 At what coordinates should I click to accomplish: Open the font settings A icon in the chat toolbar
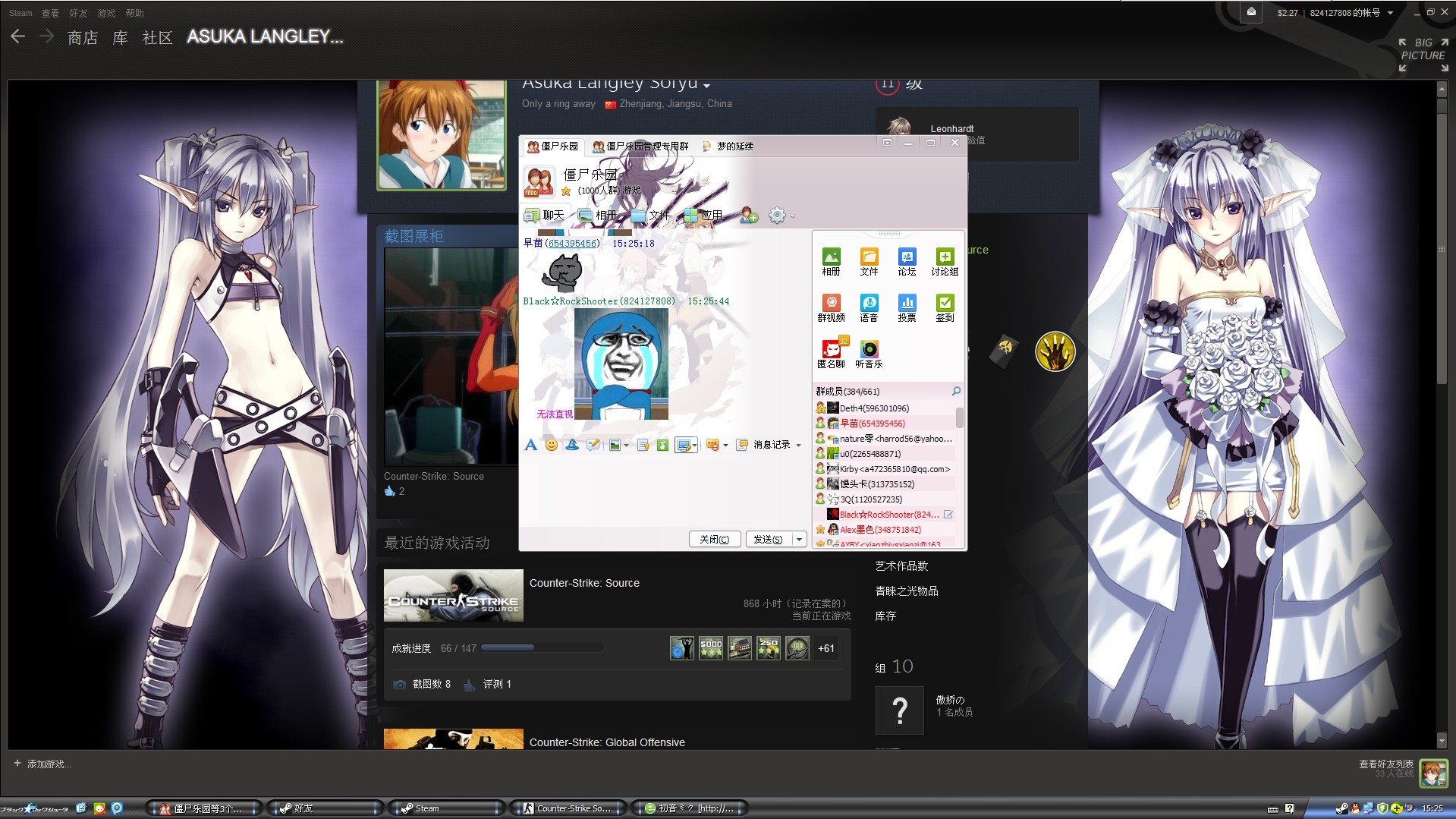(530, 445)
